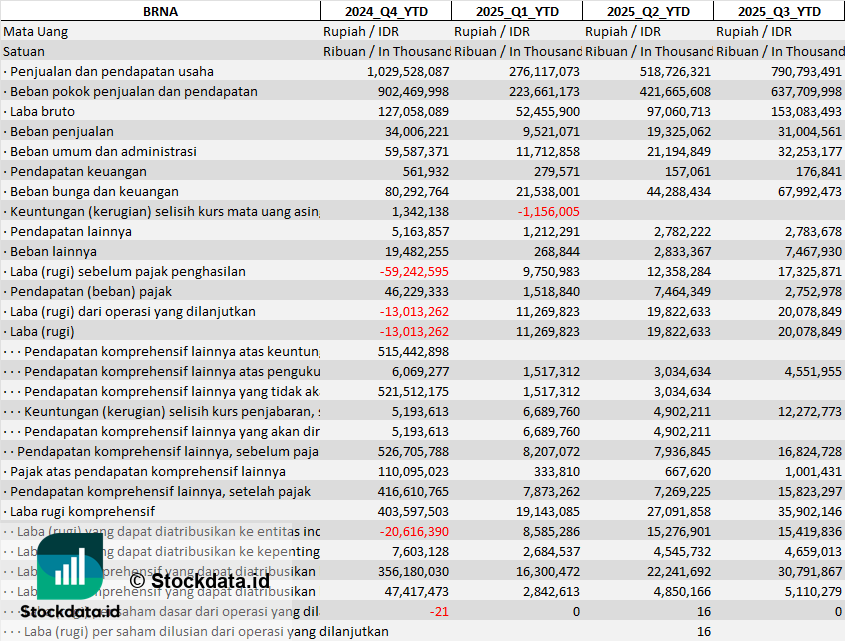Image resolution: width=845 pixels, height=641 pixels.
Task: Click the Beban penjualan row label
Action: point(61,132)
